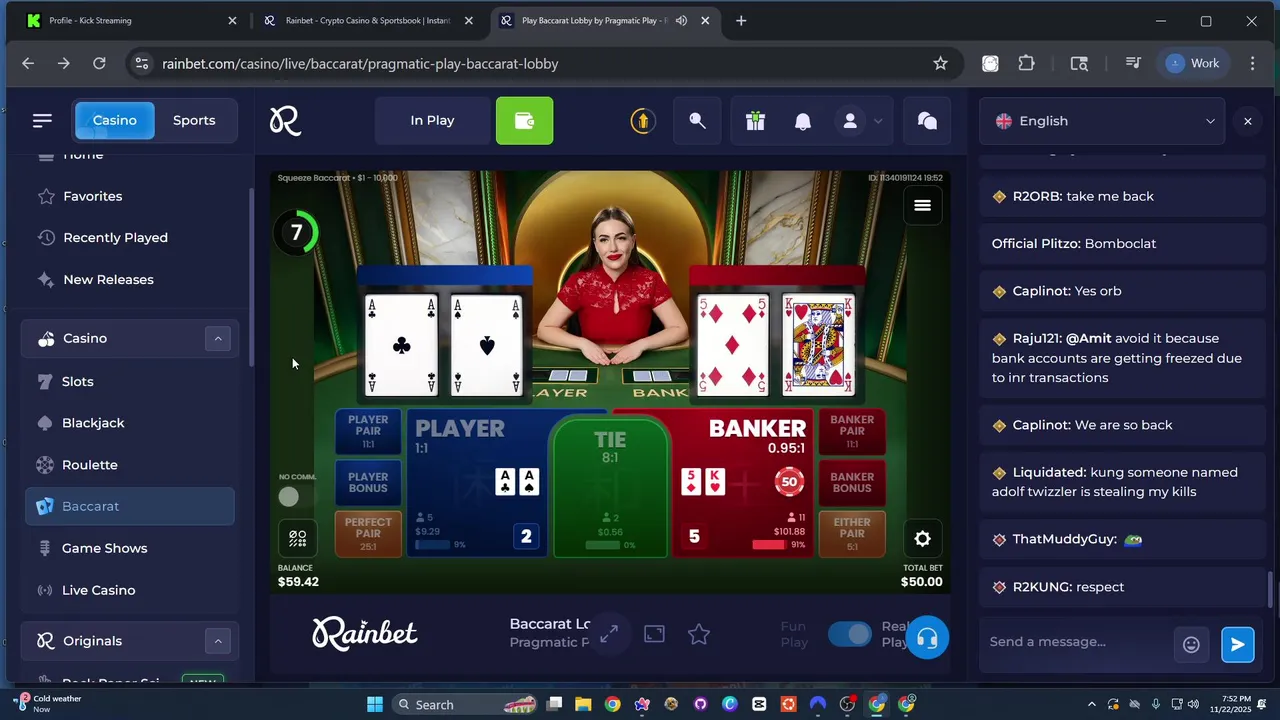Open the search magnifier in header
This screenshot has height=720, width=1280.
point(697,121)
